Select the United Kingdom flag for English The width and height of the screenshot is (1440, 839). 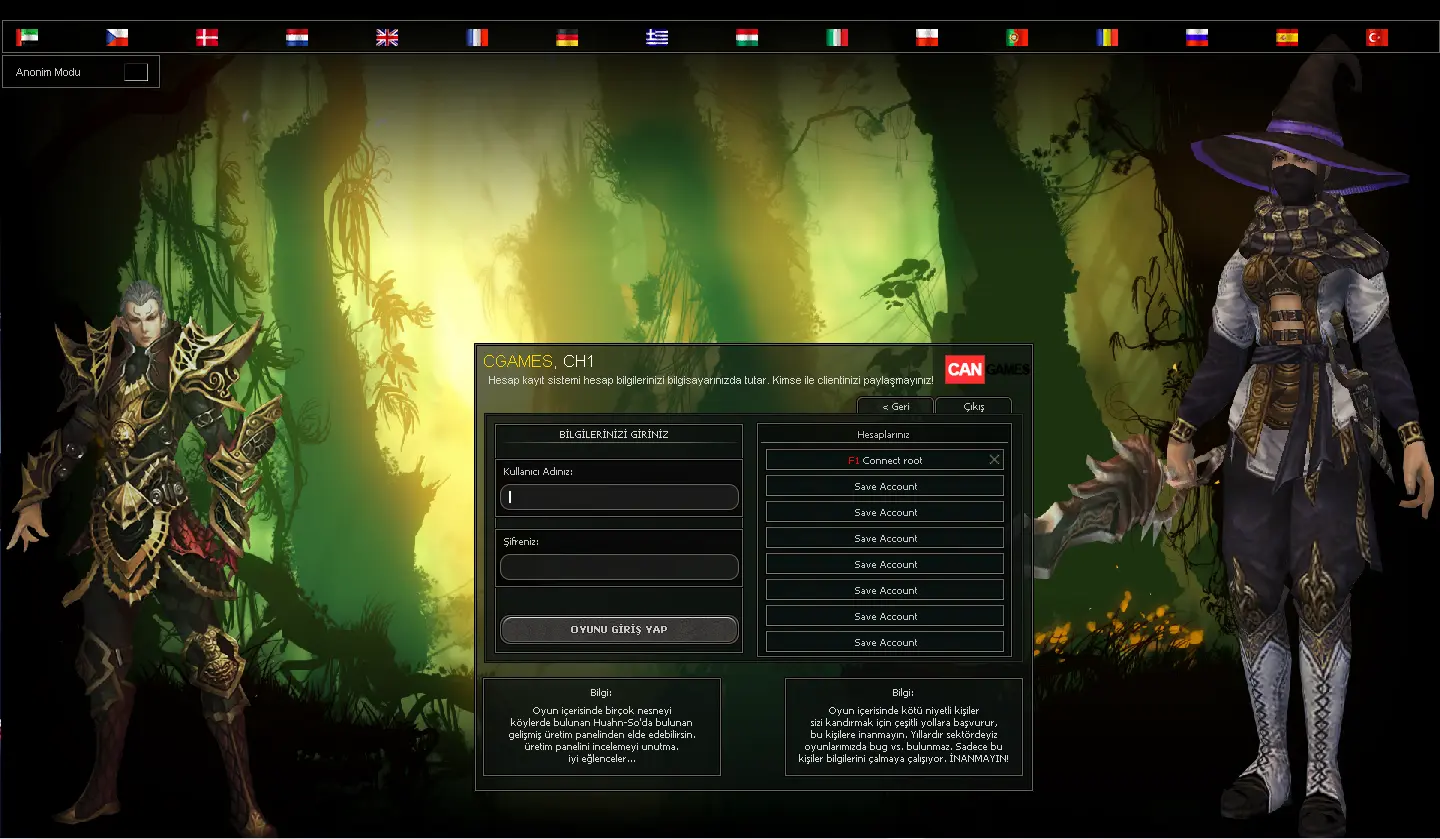387,37
